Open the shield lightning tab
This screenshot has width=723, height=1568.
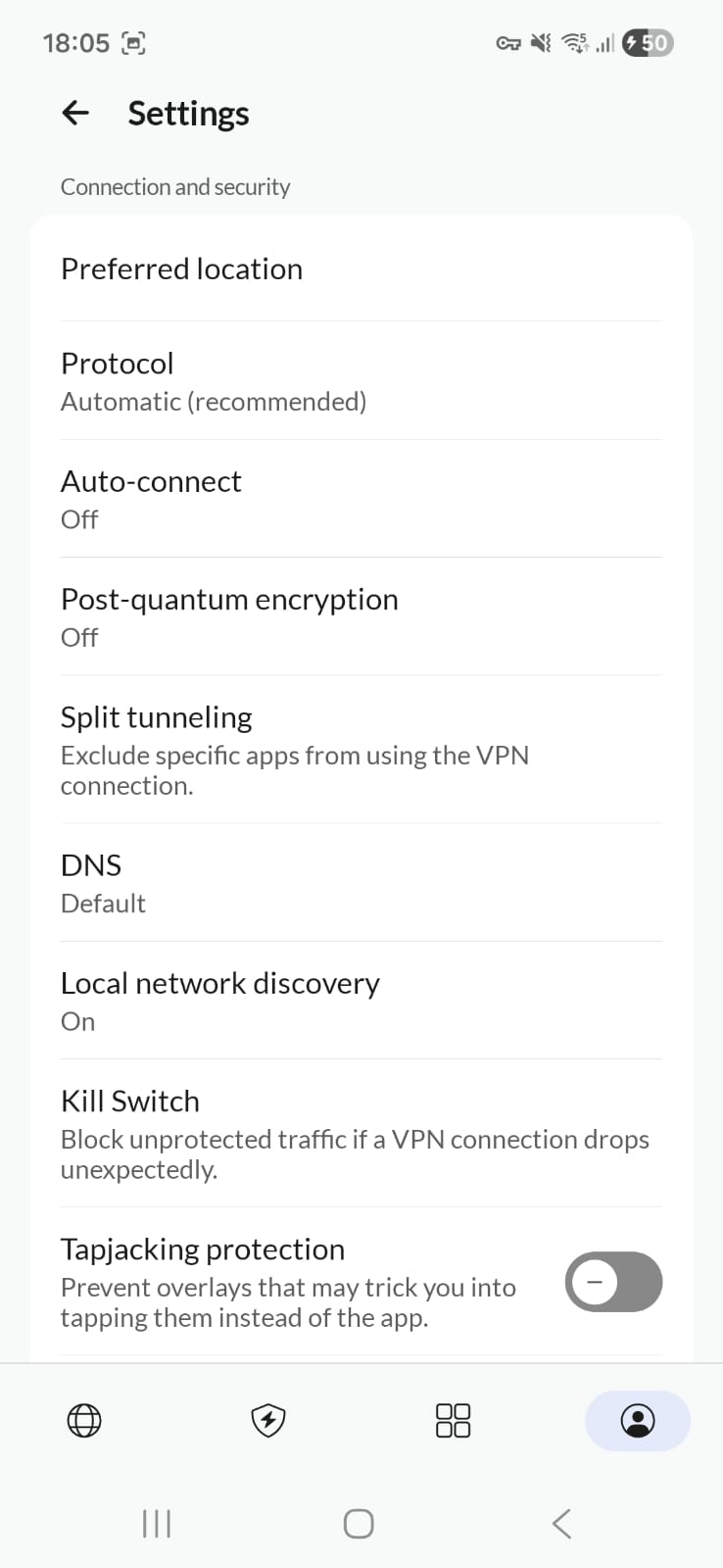tap(268, 1420)
